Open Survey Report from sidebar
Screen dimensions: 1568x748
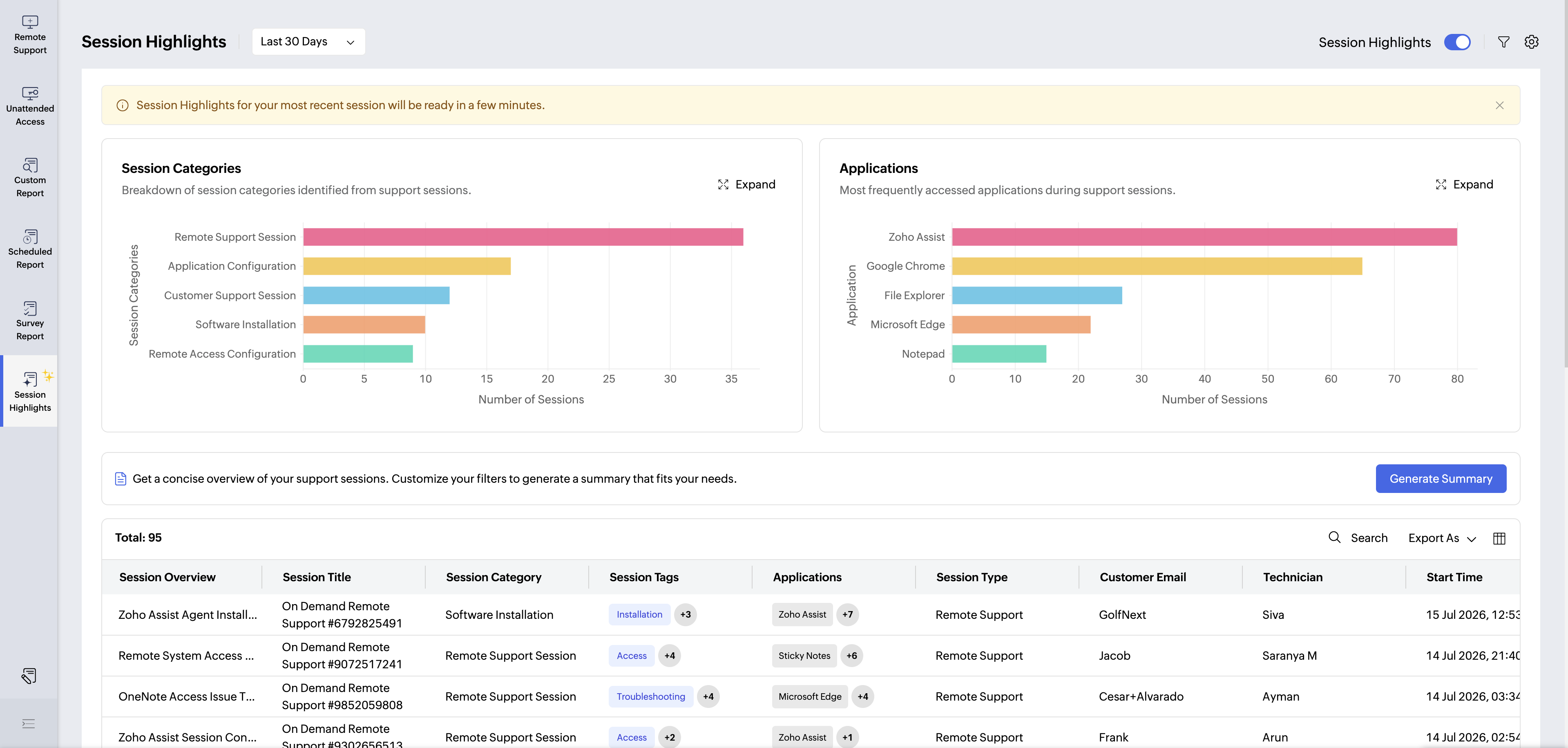(x=30, y=321)
